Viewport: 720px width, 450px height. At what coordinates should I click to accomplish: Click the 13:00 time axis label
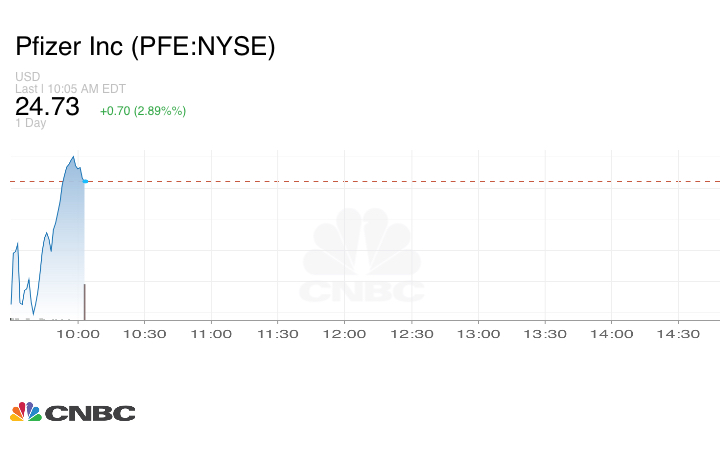478,334
